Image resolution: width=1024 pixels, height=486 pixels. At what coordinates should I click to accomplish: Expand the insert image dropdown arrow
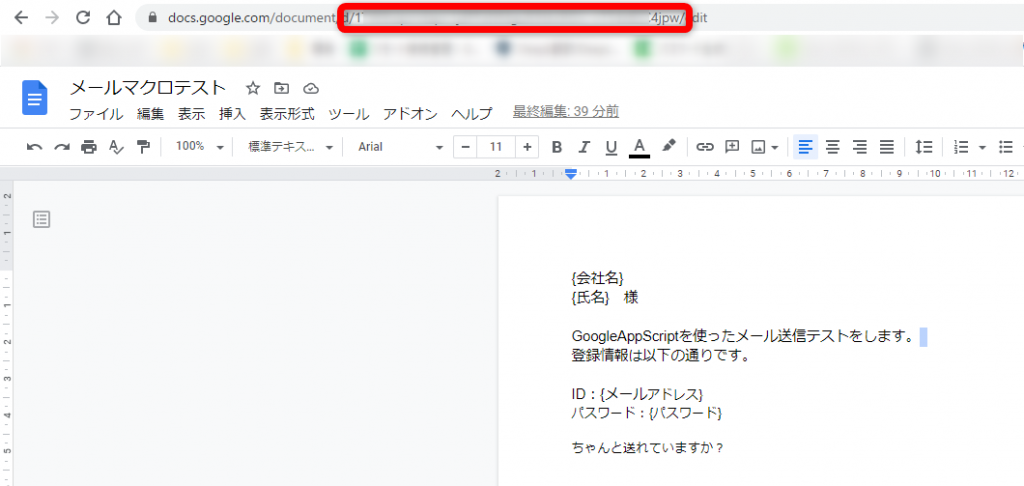coord(775,148)
